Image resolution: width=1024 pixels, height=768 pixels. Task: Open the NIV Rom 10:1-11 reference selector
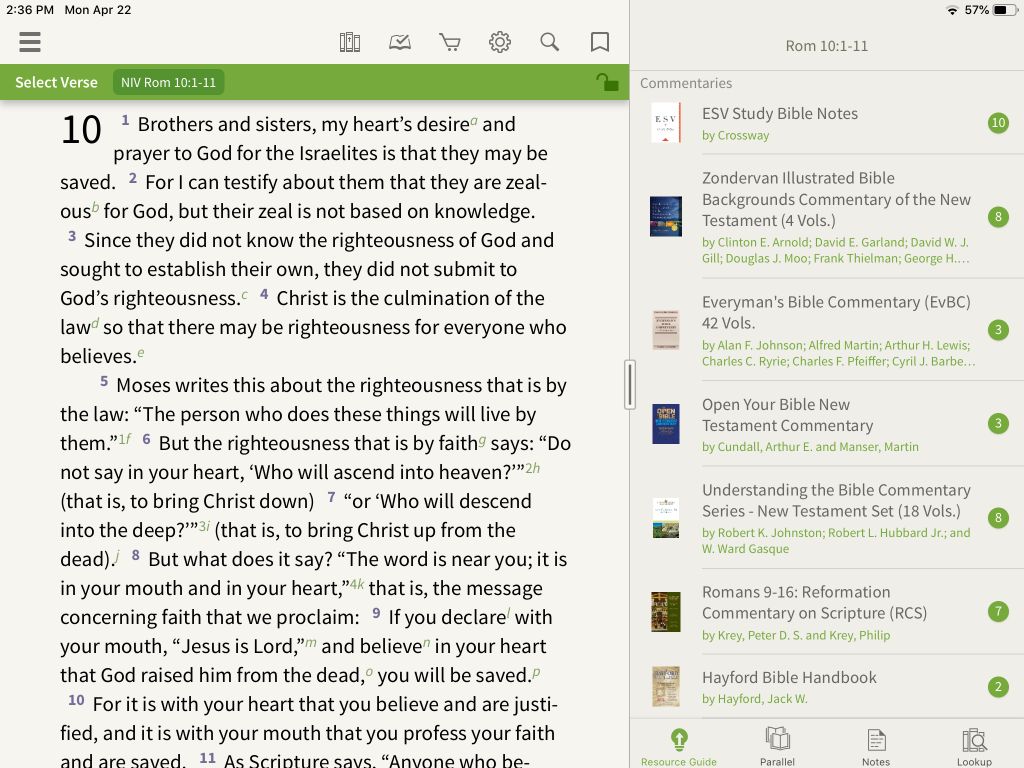point(168,82)
